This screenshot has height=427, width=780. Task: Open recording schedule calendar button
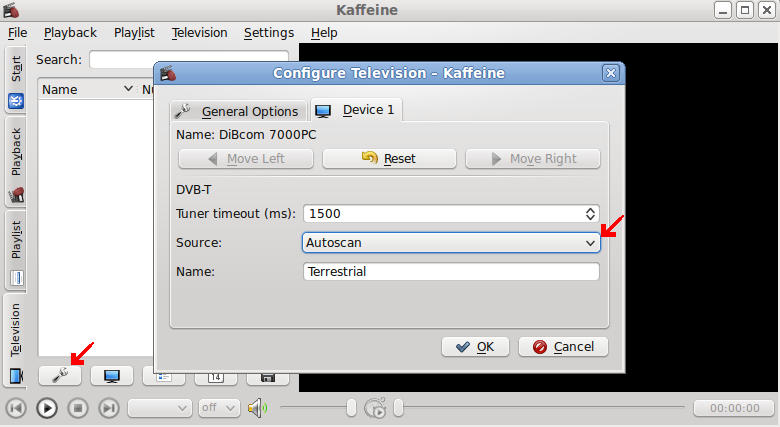[x=215, y=377]
